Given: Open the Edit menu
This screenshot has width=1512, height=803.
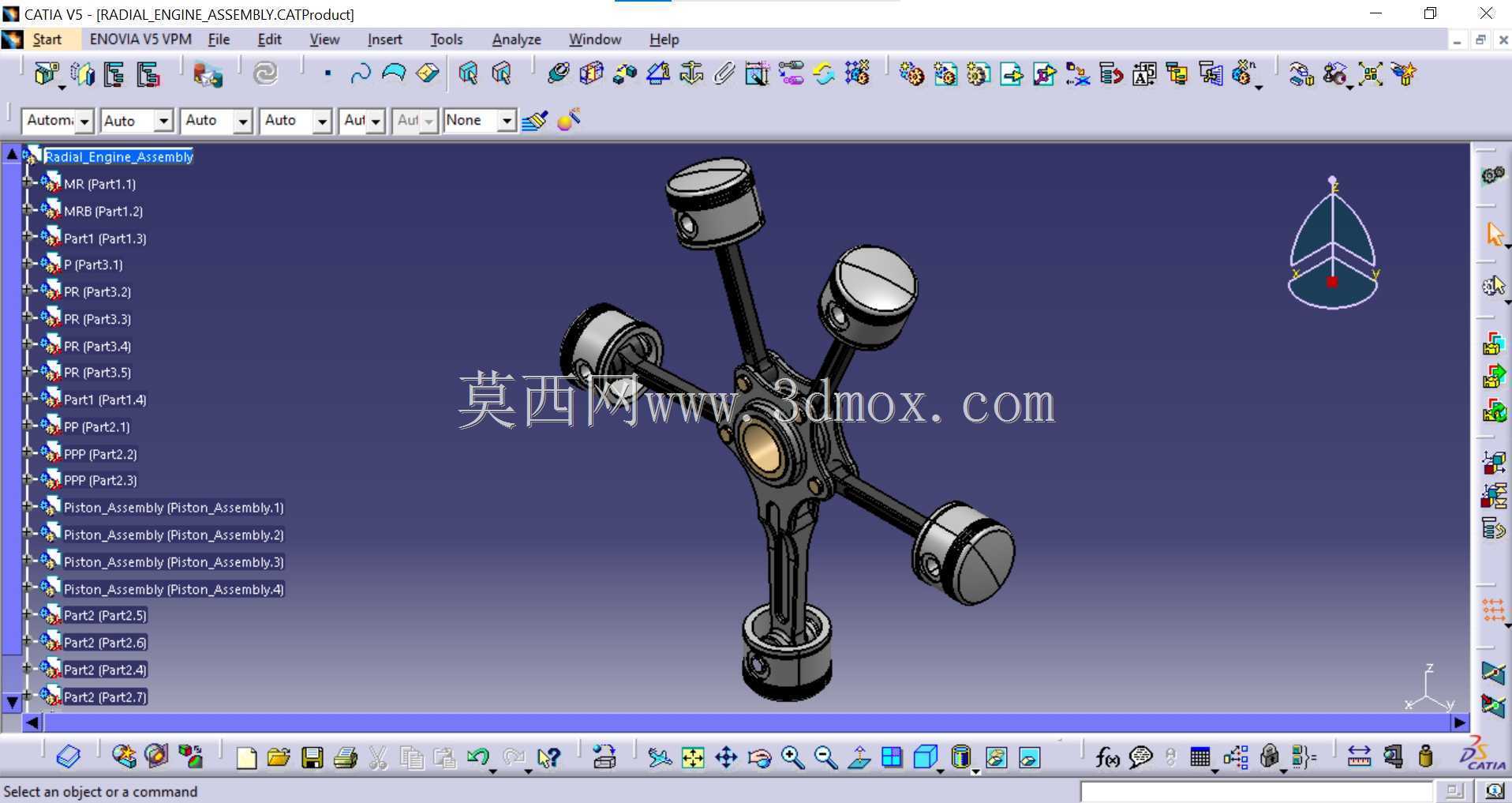Looking at the screenshot, I should [269, 39].
